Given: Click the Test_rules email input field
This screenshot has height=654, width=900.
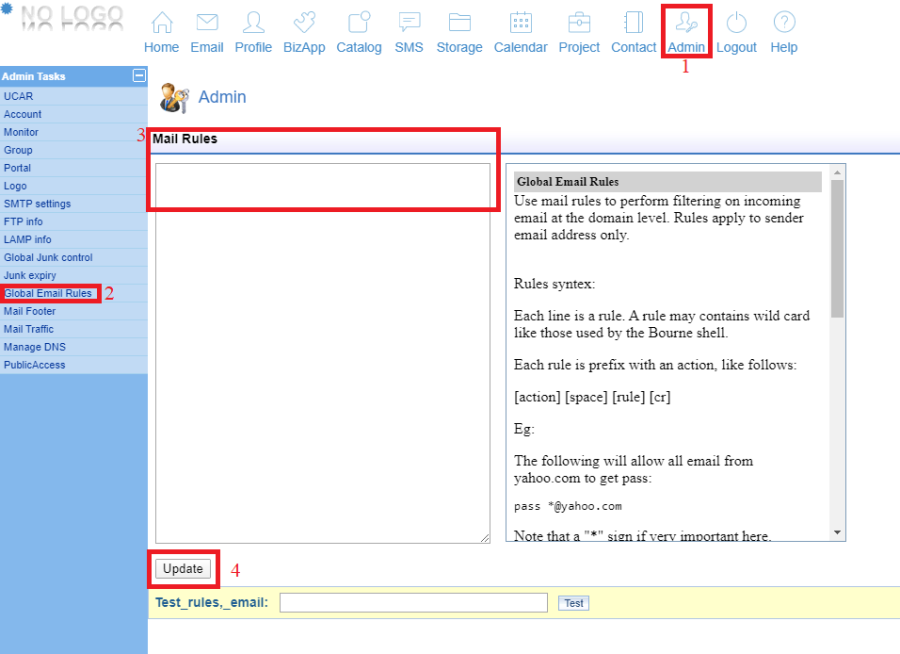Looking at the screenshot, I should (x=413, y=602).
